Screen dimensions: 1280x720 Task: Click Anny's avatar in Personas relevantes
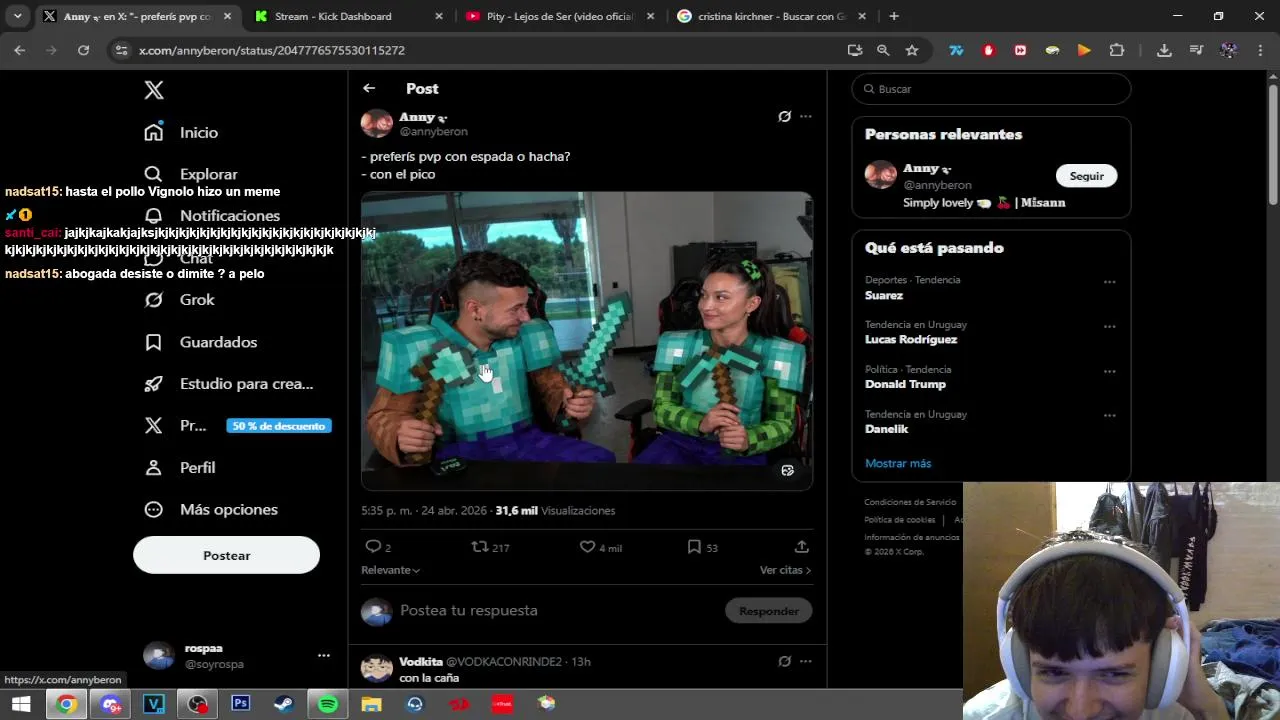(x=881, y=176)
